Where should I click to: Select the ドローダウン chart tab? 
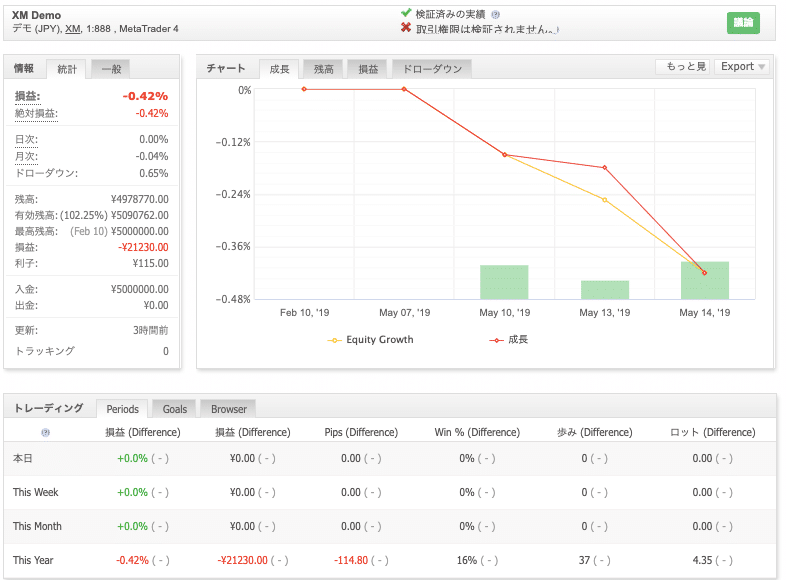pos(432,69)
